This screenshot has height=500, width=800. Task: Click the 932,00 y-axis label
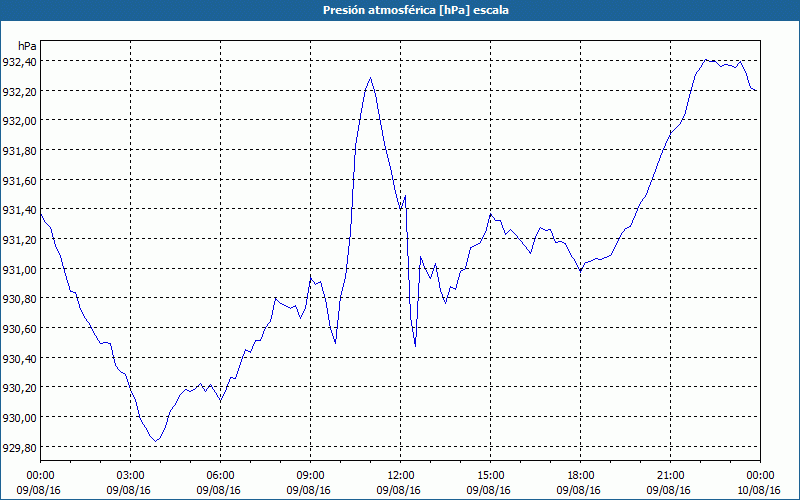19,121
